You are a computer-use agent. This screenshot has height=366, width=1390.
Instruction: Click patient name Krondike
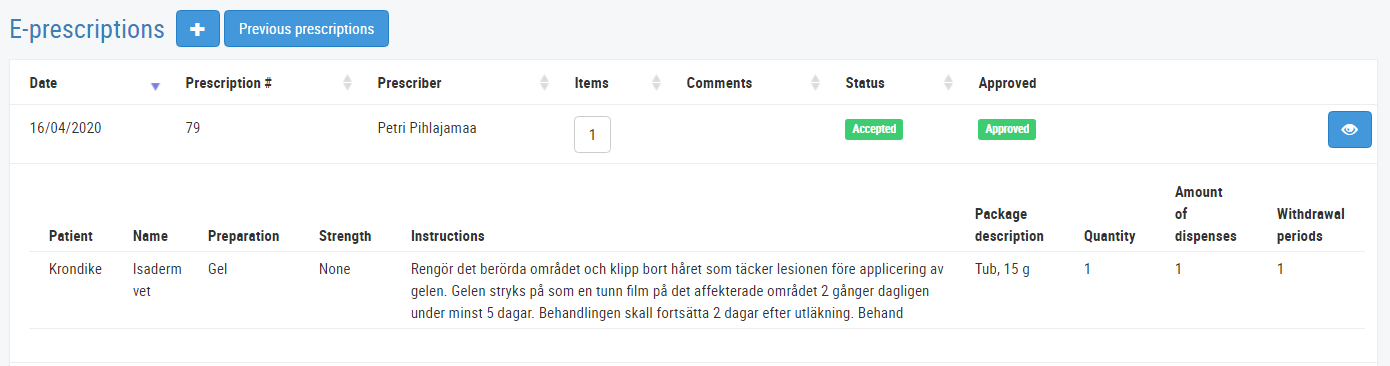click(x=75, y=269)
